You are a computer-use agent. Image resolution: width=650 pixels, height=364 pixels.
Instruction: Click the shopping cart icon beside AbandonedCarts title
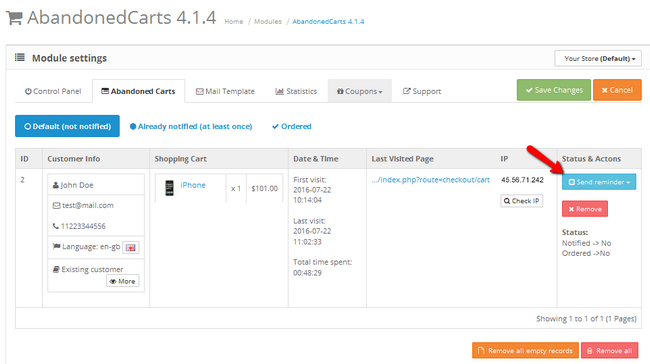tap(15, 18)
